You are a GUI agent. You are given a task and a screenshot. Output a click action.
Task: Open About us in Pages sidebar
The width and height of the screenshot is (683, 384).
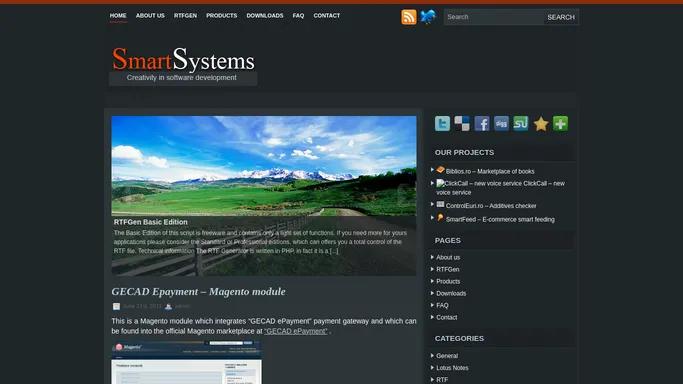tap(448, 257)
